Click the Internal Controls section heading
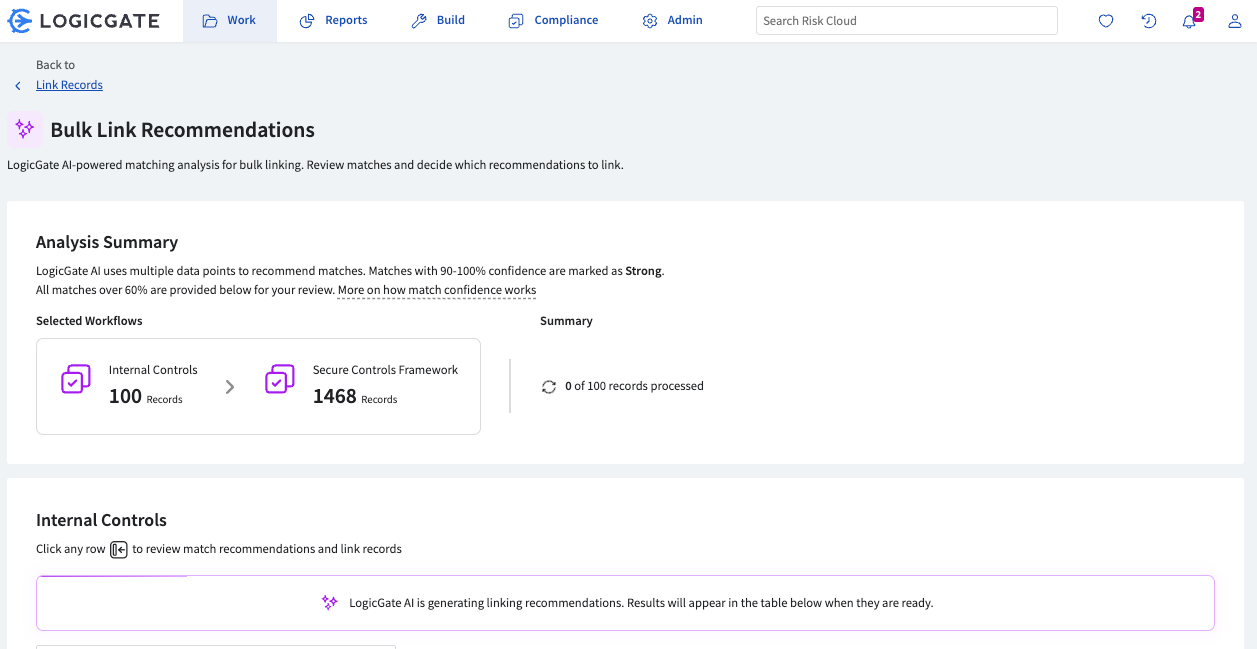 (x=101, y=520)
